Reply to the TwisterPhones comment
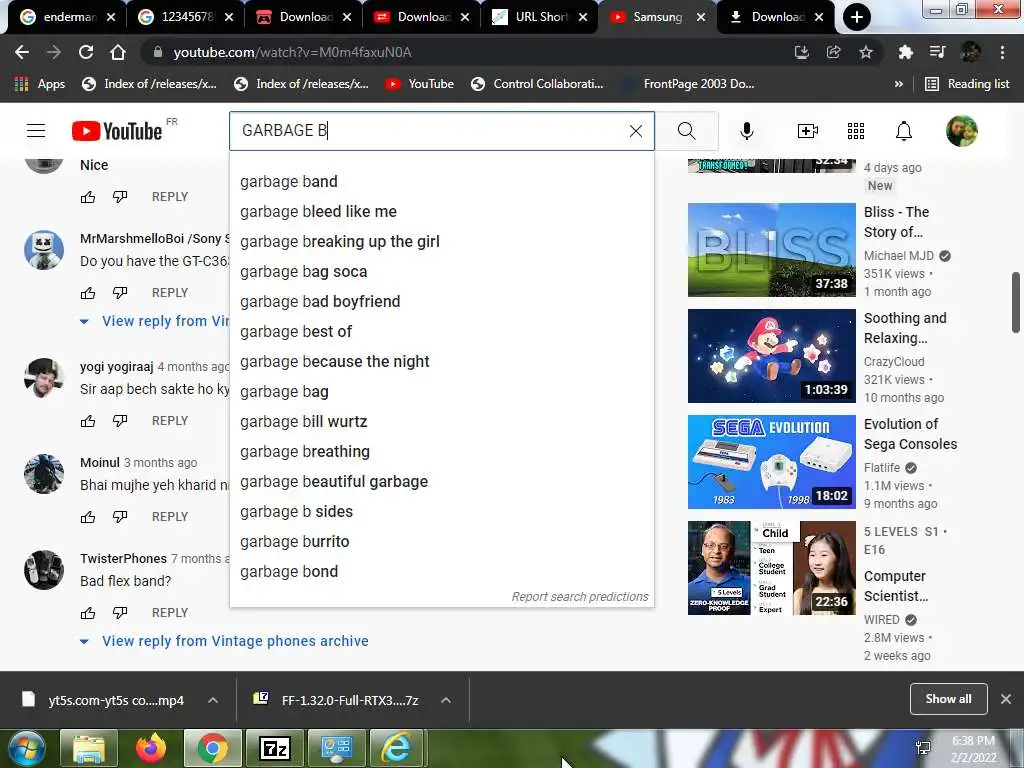Viewport: 1024px width, 768px height. tap(170, 613)
